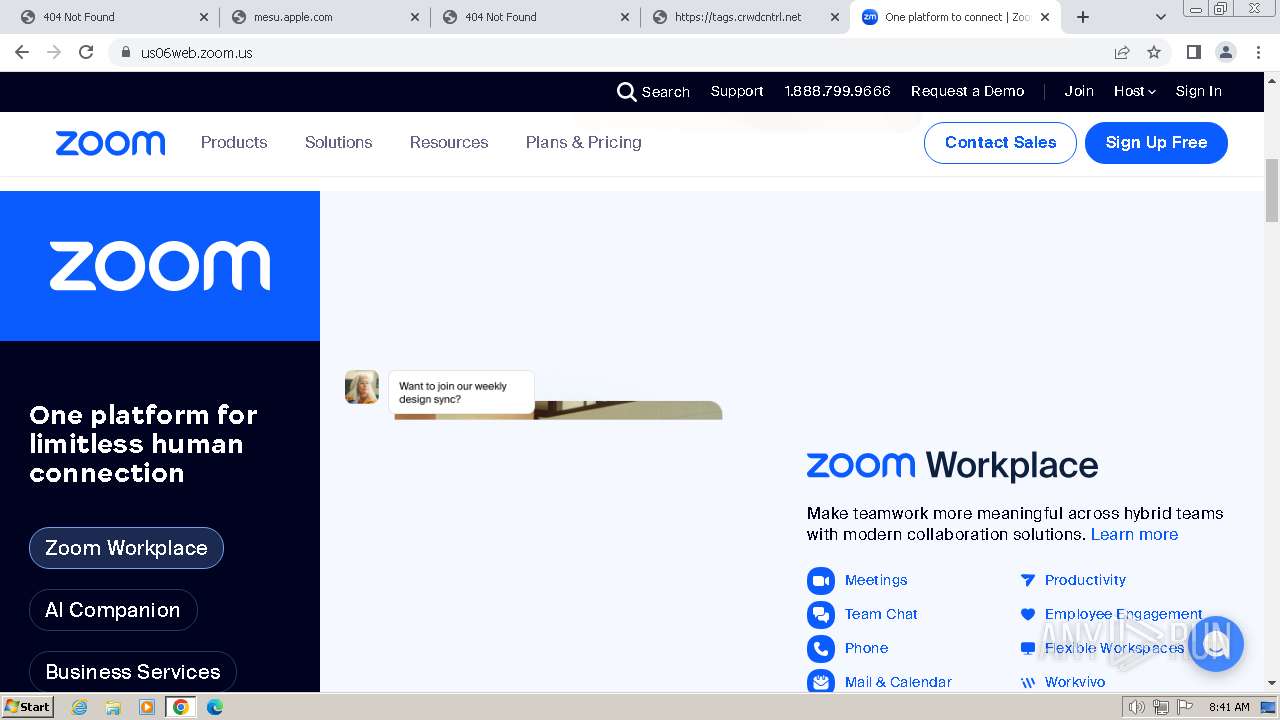Open File Explorer folder in taskbar

(x=113, y=707)
